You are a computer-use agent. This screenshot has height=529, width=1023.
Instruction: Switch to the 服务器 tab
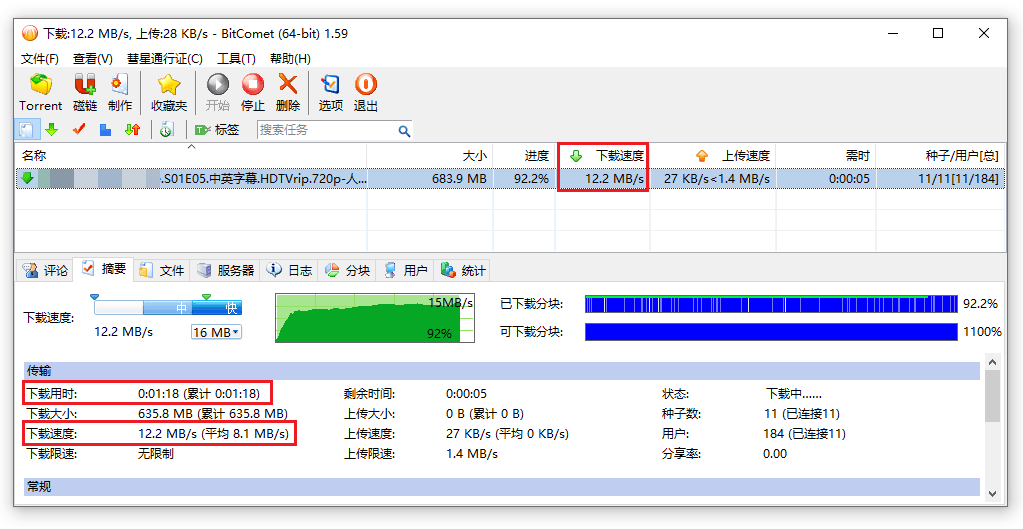(226, 270)
